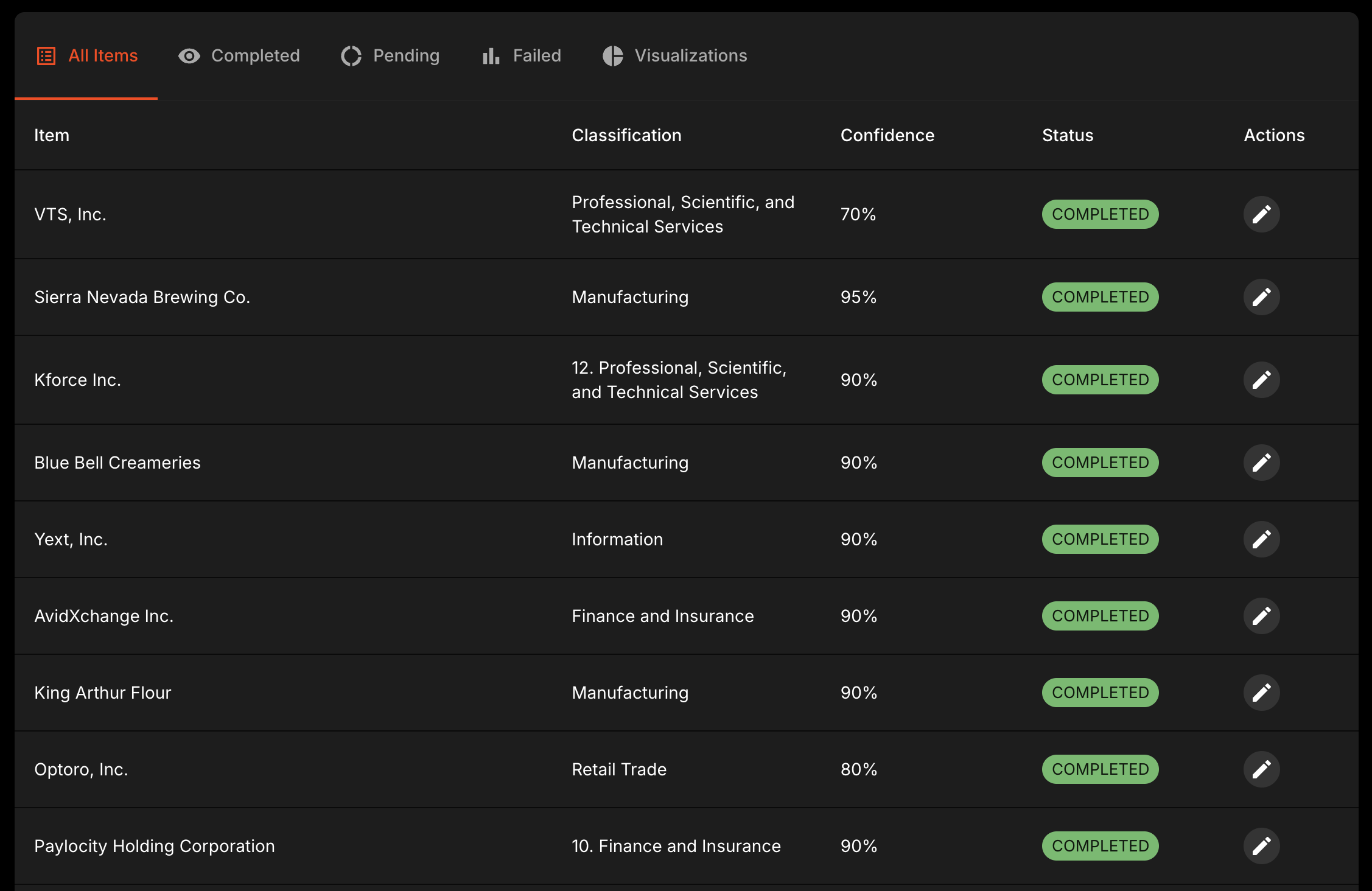The image size is (1372, 891).
Task: Switch to the Completed tab
Action: pyautogui.click(x=239, y=56)
